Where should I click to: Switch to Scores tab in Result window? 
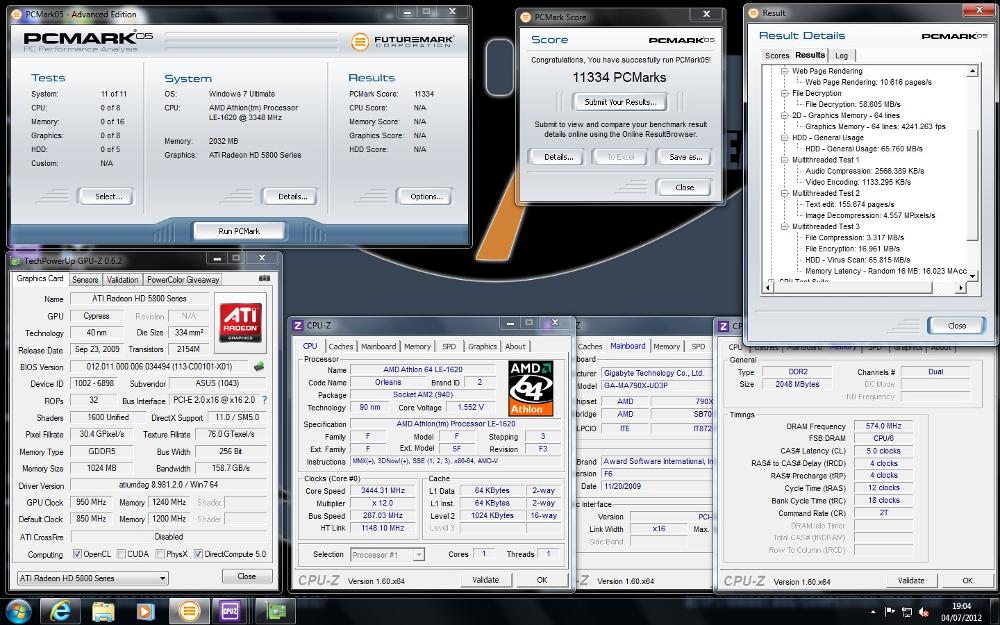coord(777,55)
